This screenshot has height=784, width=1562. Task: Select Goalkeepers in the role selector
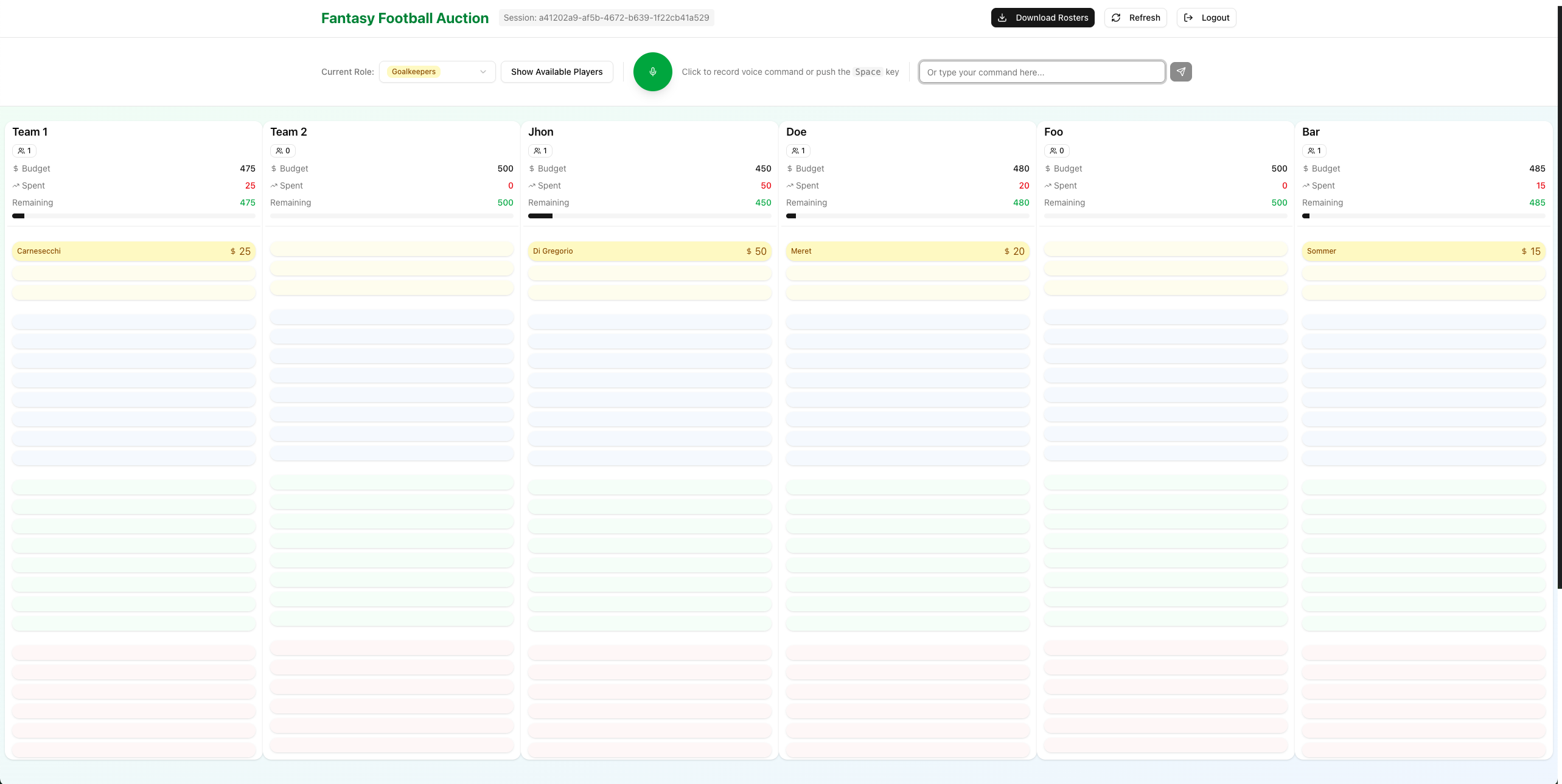[x=413, y=72]
